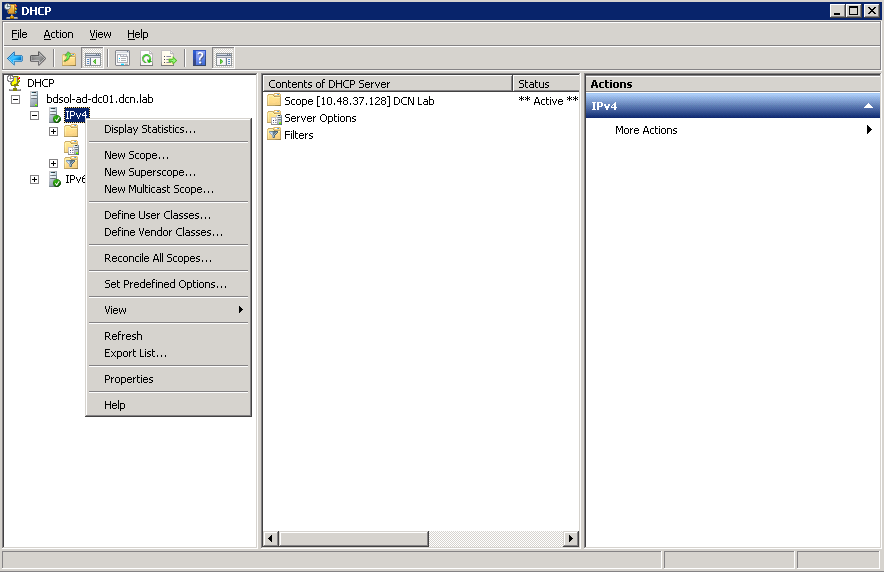Click the Filters funnel icon in tree

click(x=71, y=163)
